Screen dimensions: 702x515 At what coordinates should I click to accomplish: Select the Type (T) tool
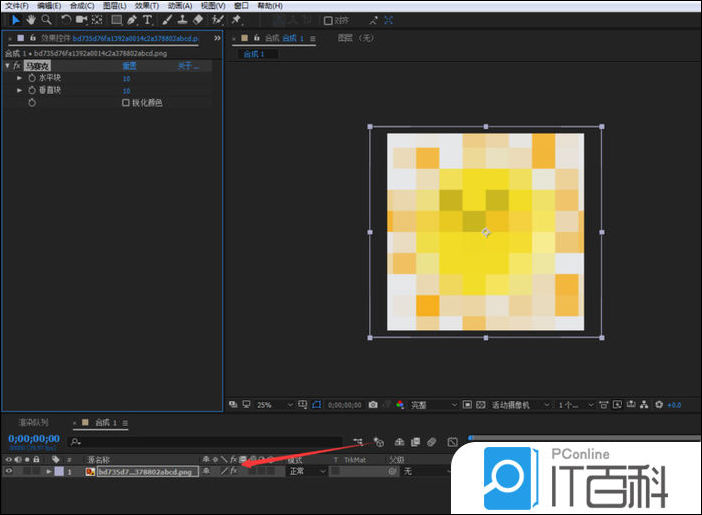pyautogui.click(x=148, y=19)
